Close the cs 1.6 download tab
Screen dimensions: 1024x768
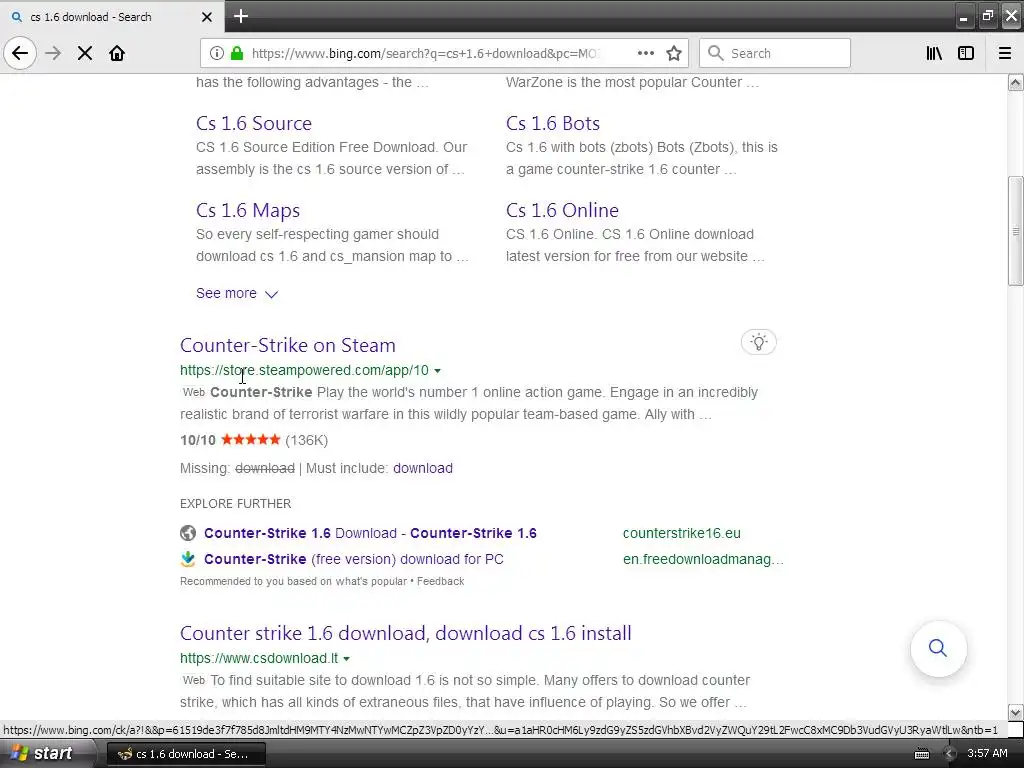click(x=207, y=17)
